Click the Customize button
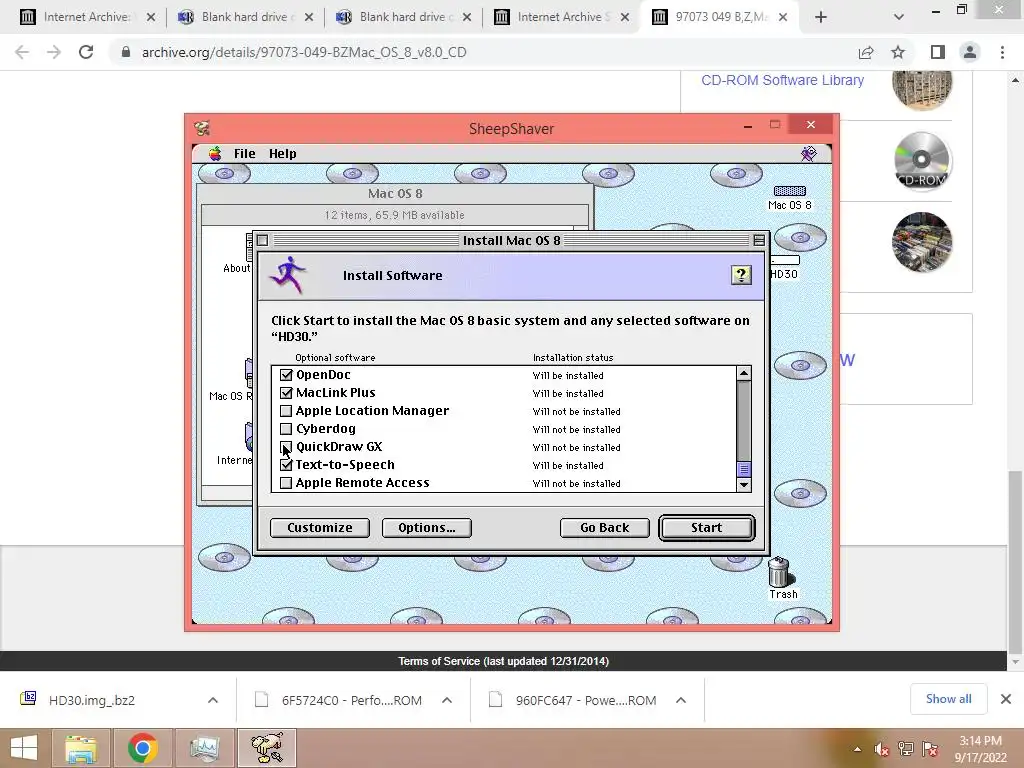Viewport: 1024px width, 768px height. click(319, 528)
